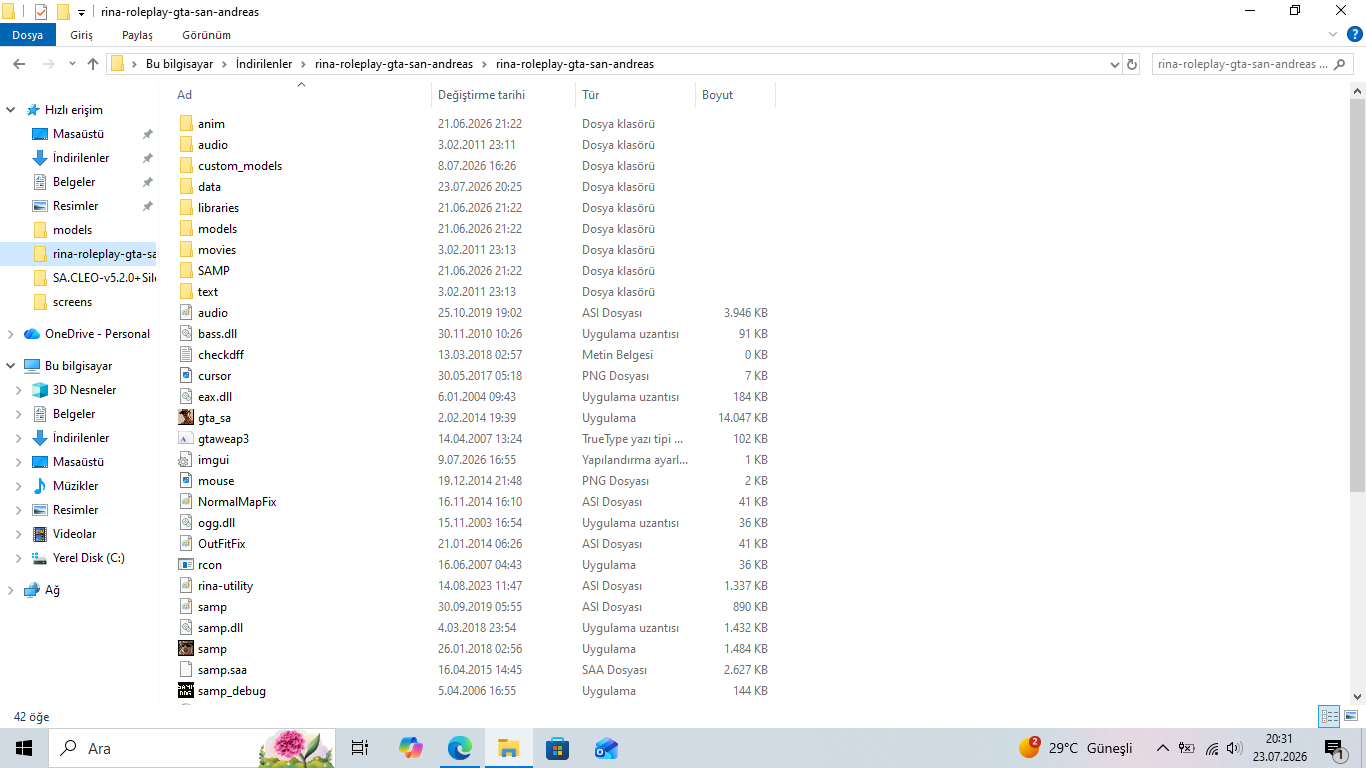Open the Dosya menu
The width and height of the screenshot is (1366, 768).
(x=28, y=35)
